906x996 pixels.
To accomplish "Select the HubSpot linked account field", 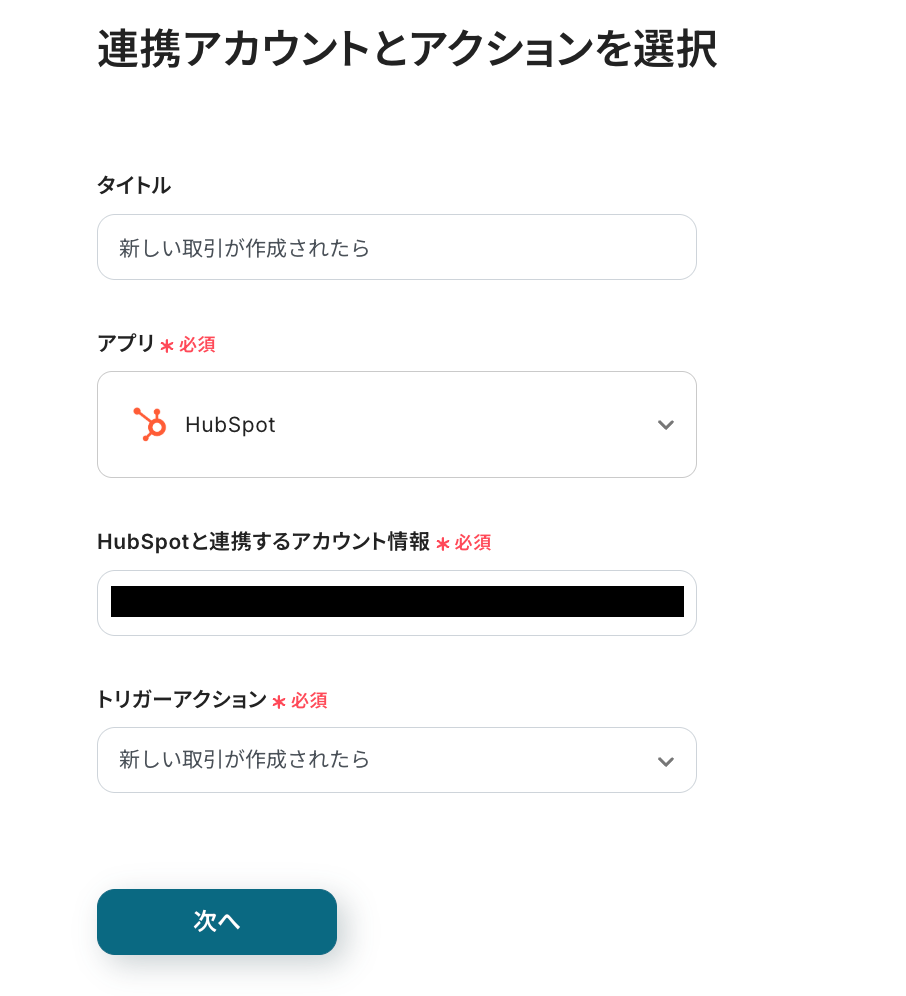I will (x=396, y=602).
